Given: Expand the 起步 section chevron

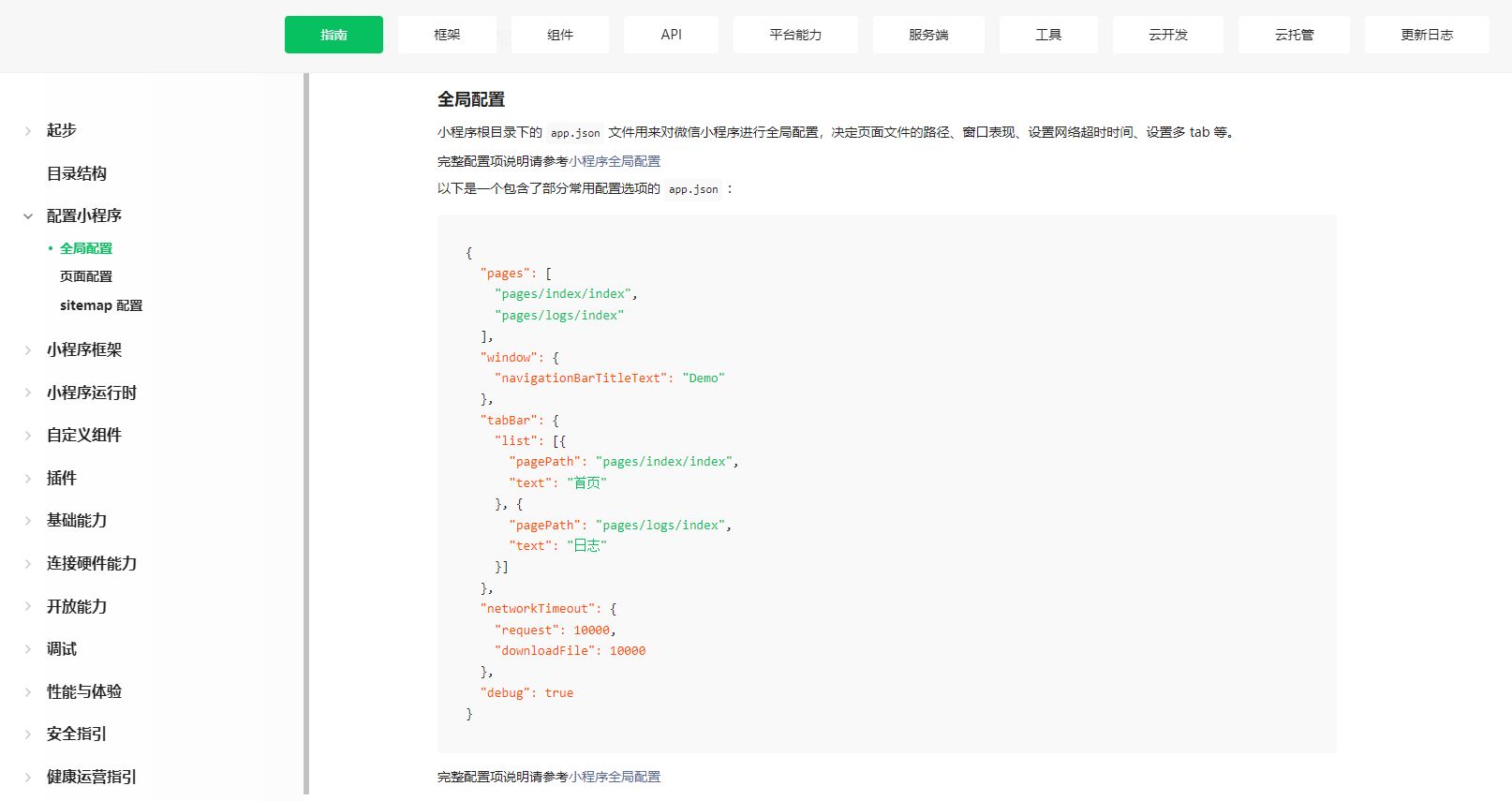Looking at the screenshot, I should (28, 131).
